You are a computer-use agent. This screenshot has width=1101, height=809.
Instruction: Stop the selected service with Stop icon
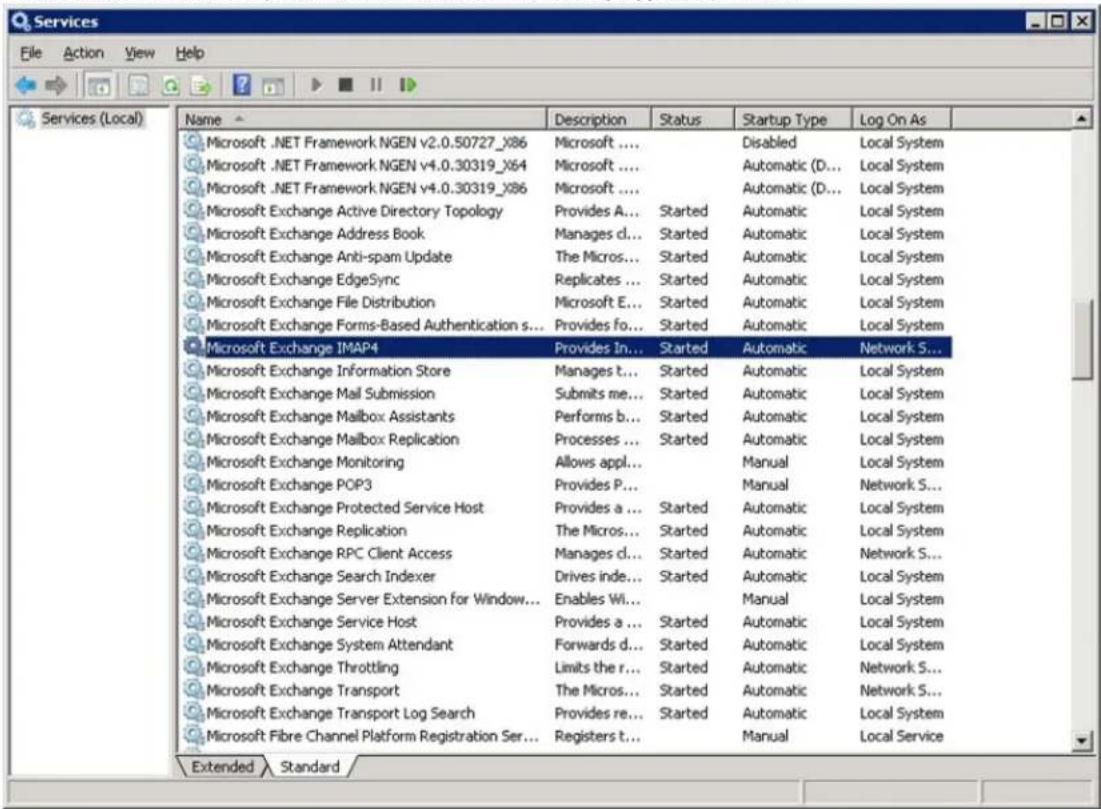(345, 85)
